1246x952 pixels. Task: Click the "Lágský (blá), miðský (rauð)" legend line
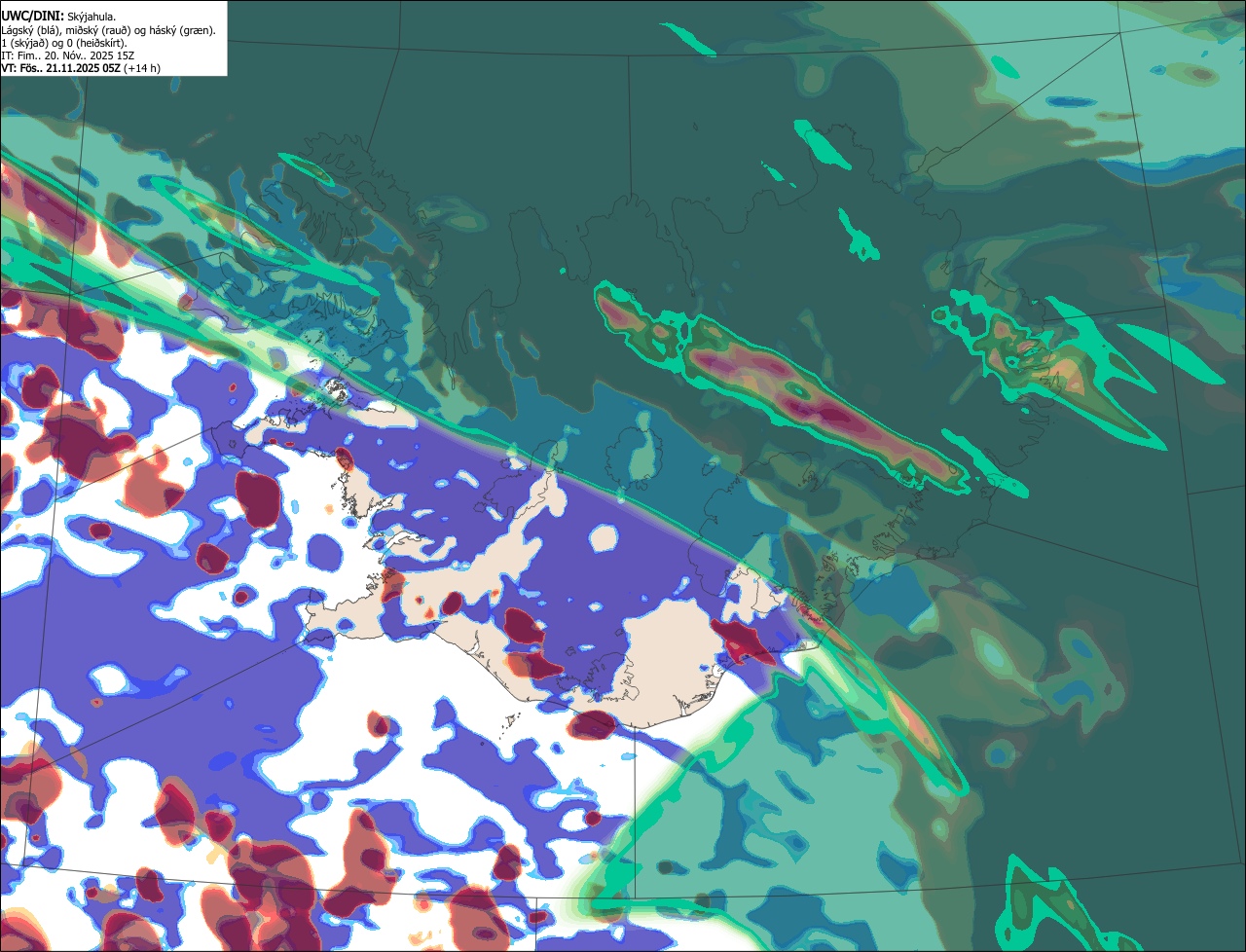coord(109,30)
